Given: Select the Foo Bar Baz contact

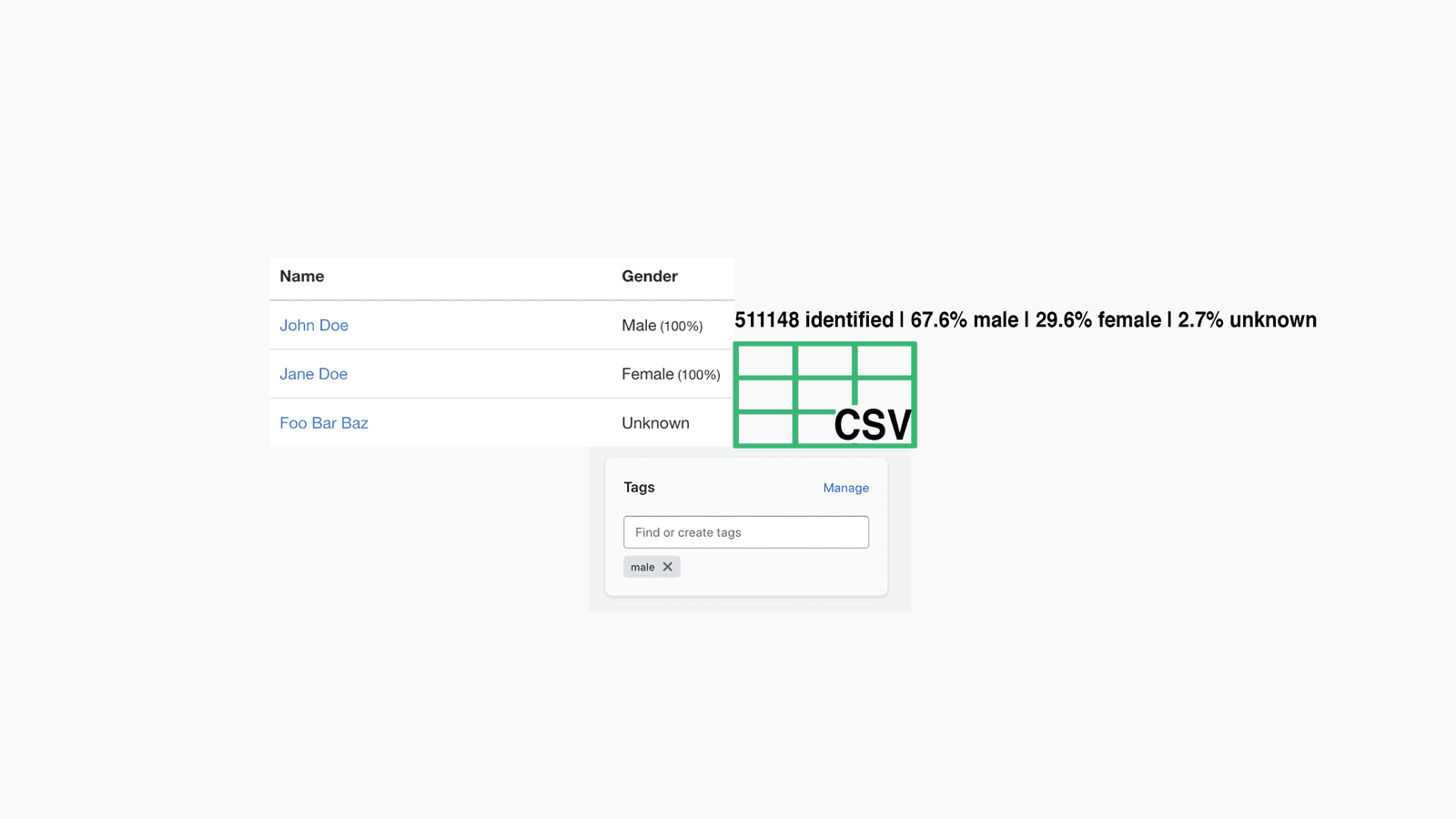Looking at the screenshot, I should click(323, 422).
